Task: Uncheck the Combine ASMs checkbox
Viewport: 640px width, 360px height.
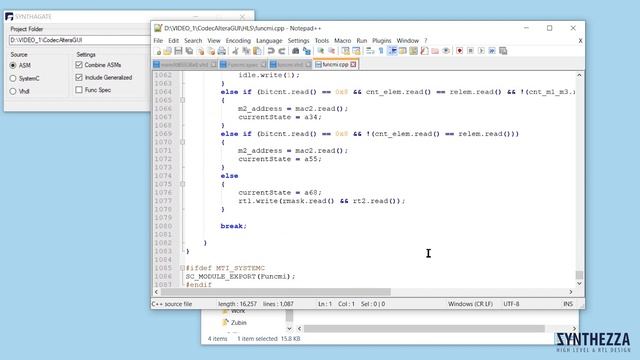Action: 79,65
